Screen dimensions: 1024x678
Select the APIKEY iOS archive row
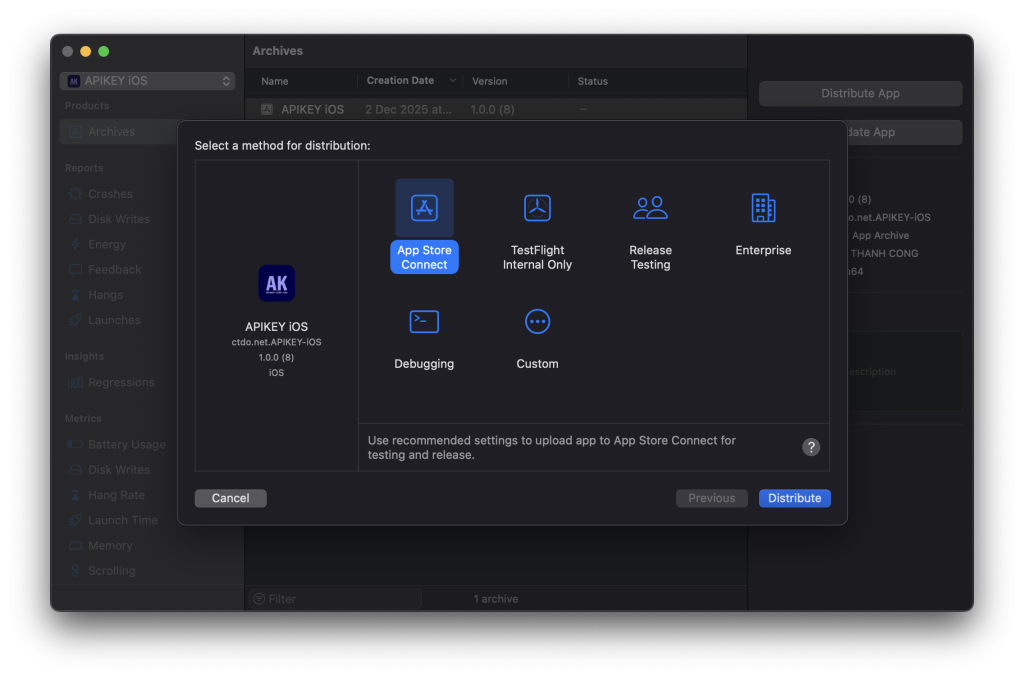[x=312, y=109]
